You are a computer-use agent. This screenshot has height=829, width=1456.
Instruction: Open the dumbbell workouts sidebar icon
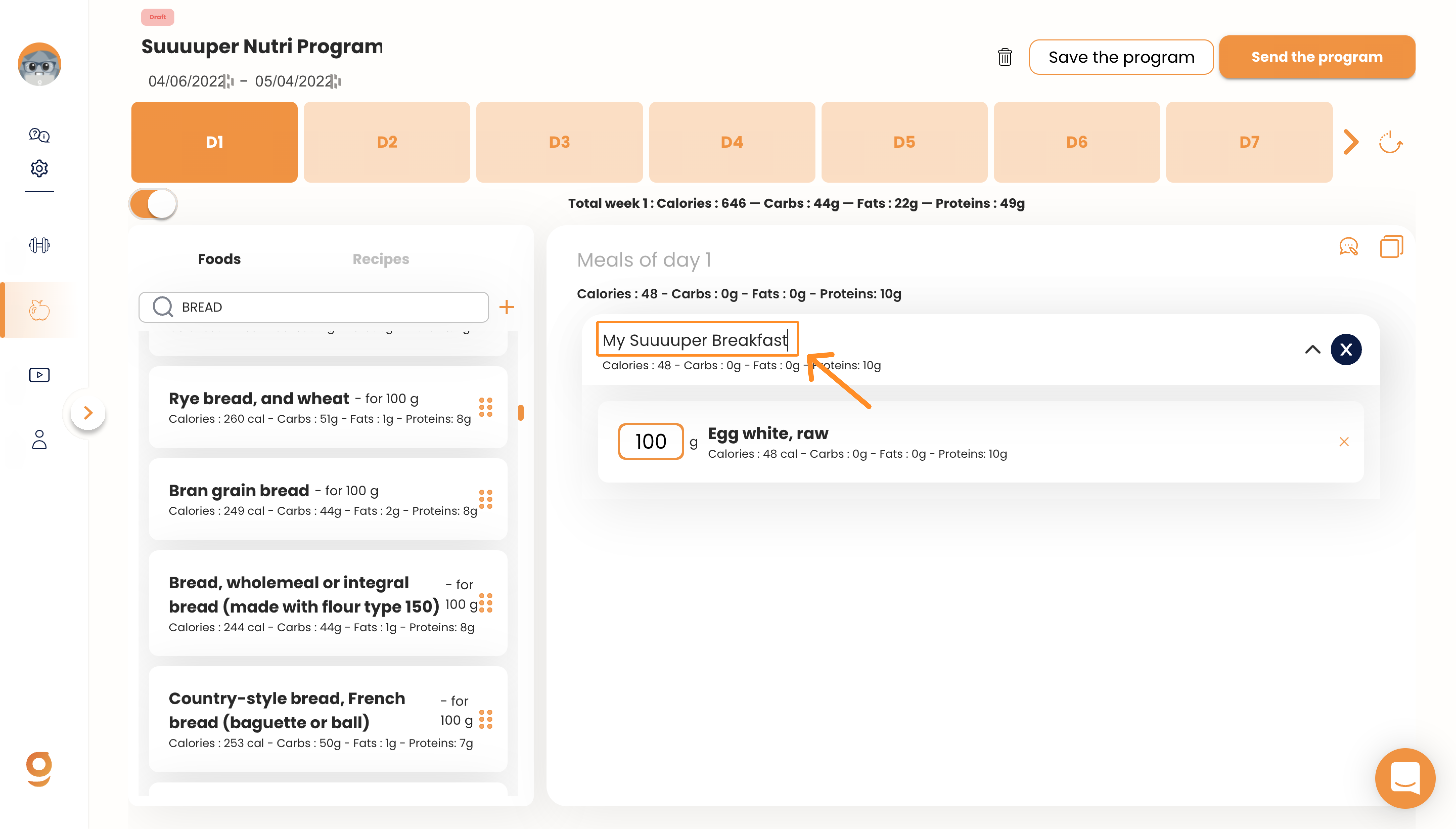coord(39,245)
